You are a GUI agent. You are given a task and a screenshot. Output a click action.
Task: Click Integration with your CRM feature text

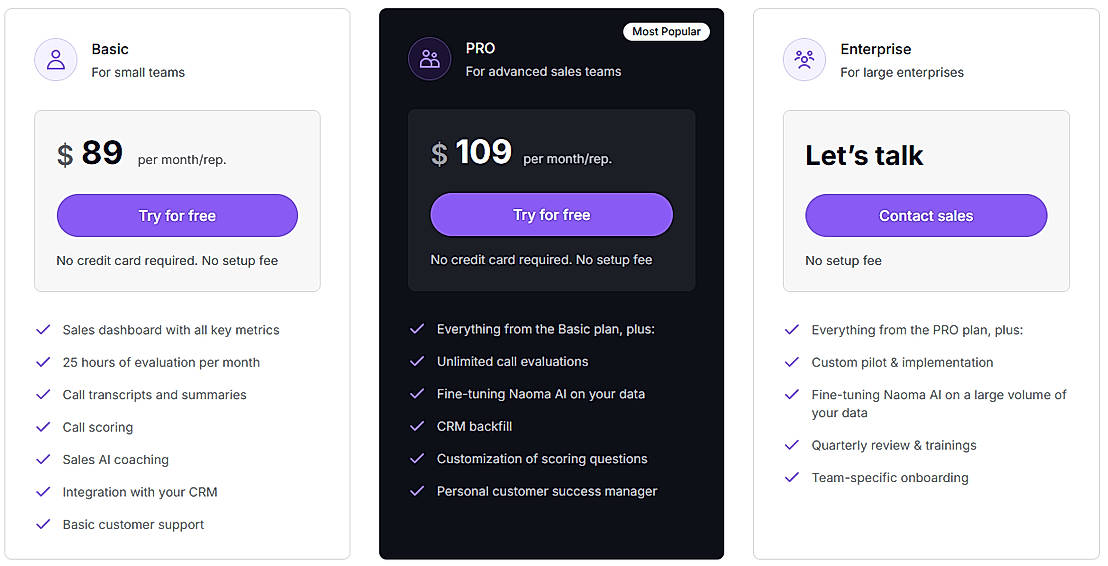point(140,492)
